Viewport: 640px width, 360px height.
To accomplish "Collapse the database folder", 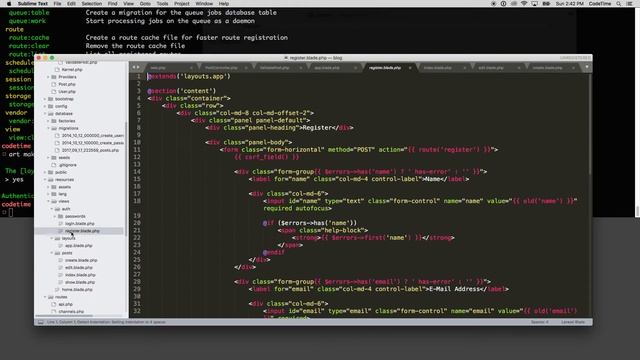I will (45, 113).
